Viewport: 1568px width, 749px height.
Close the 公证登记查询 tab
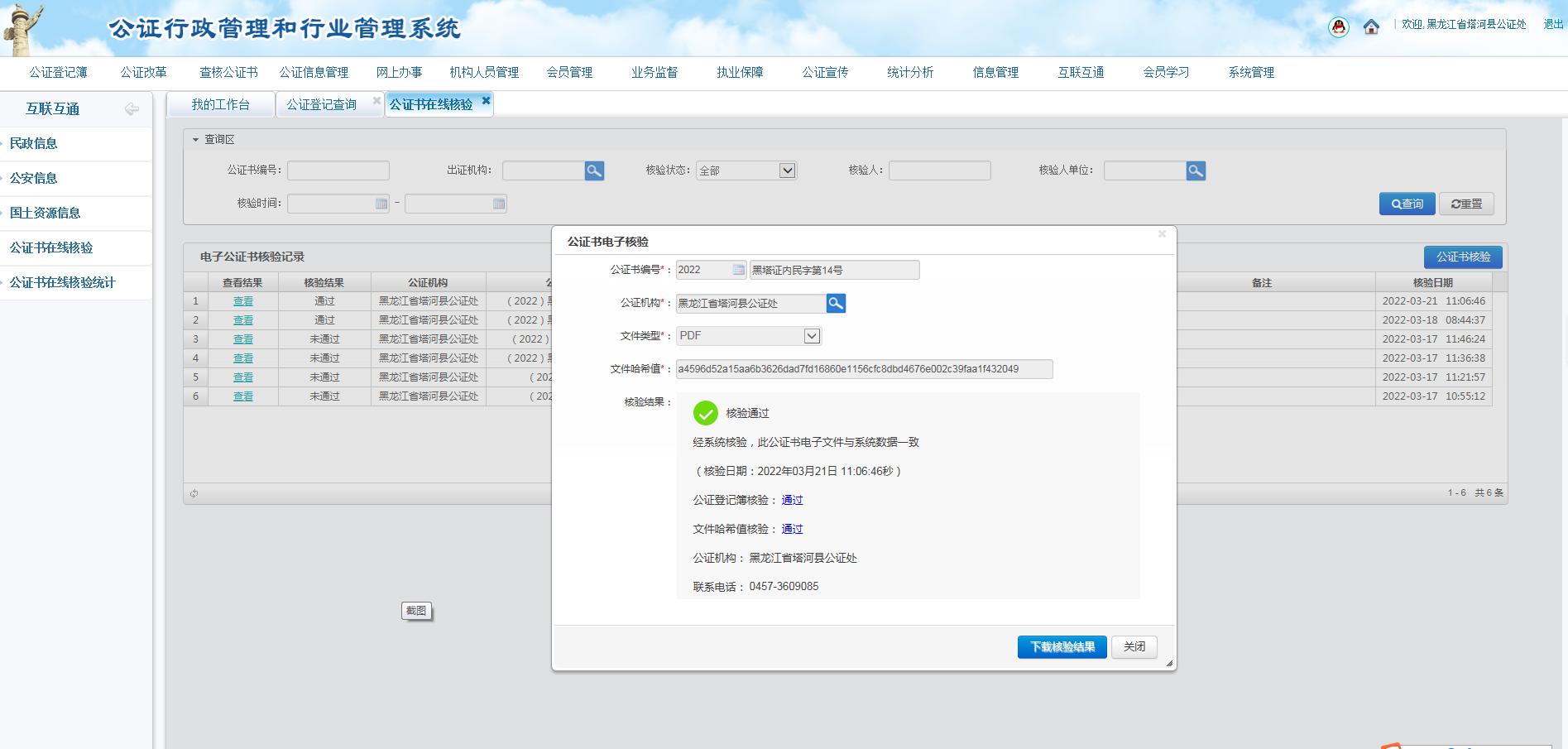(376, 100)
